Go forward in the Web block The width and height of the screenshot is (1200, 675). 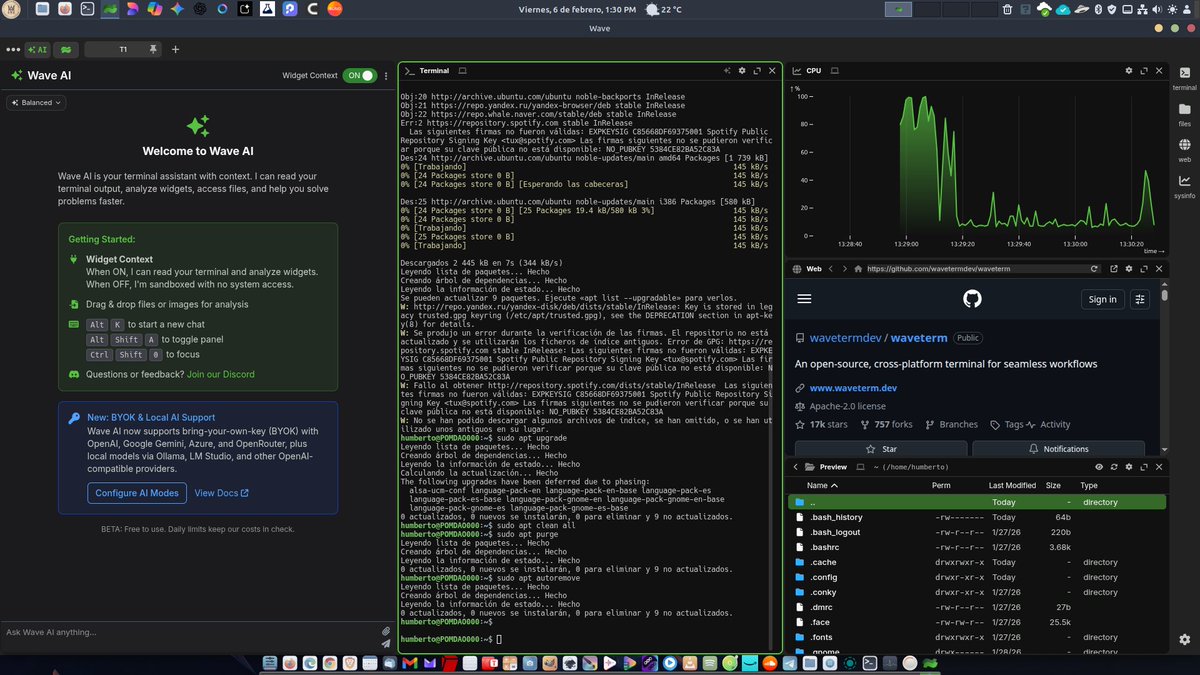tap(844, 269)
